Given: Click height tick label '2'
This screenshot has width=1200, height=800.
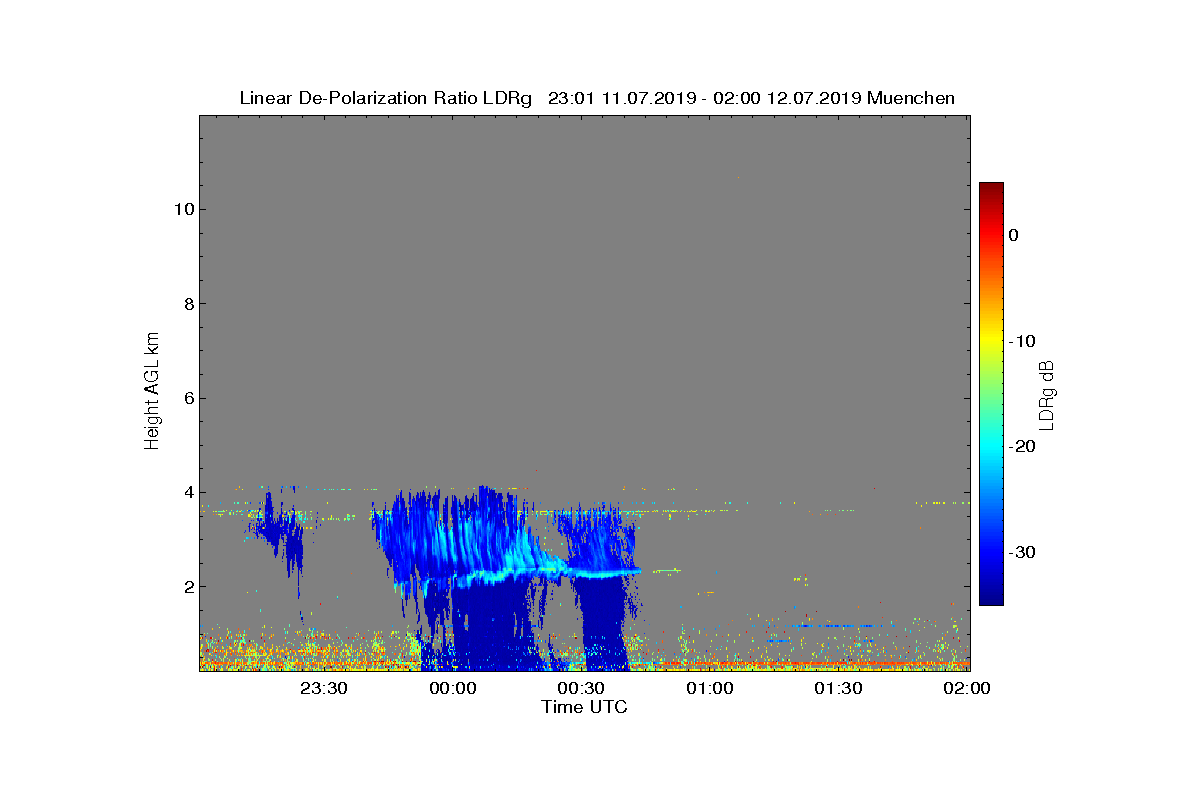Looking at the screenshot, I should (187, 587).
